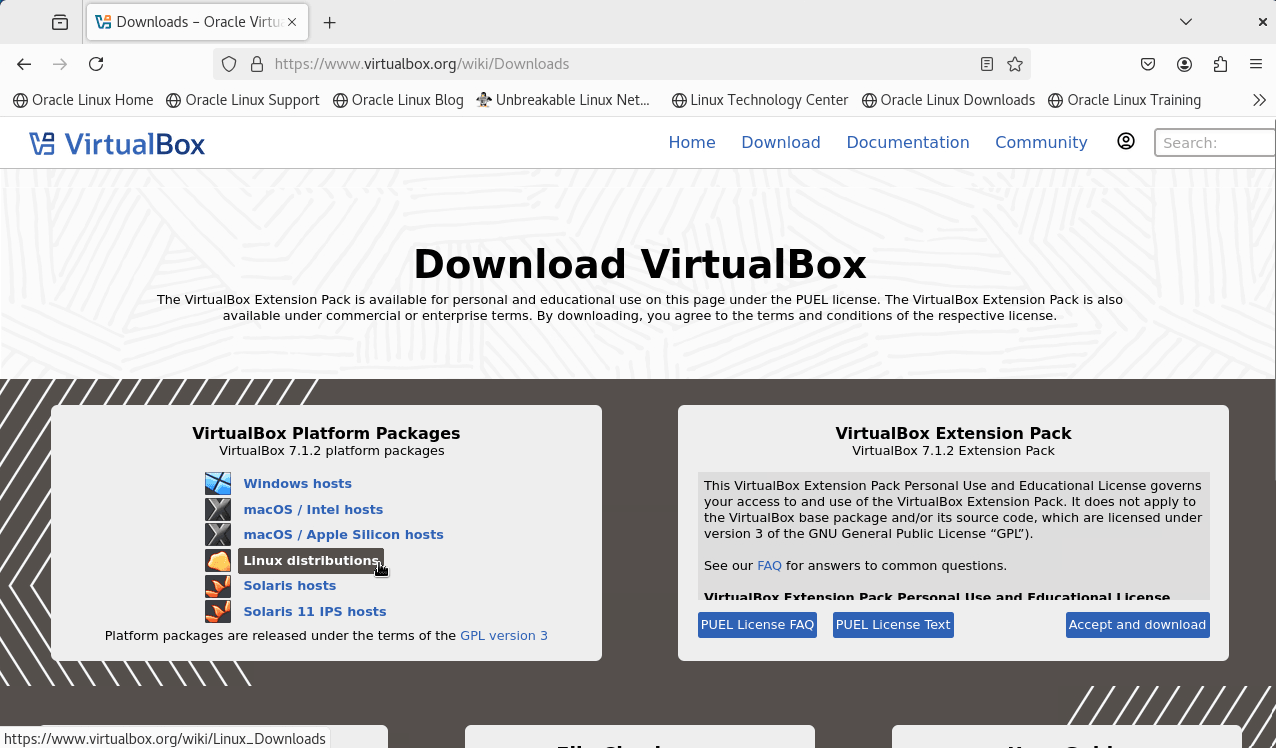The height and width of the screenshot is (748, 1276).
Task: Open the Oracle Linux Support bookmark
Action: pos(243,100)
